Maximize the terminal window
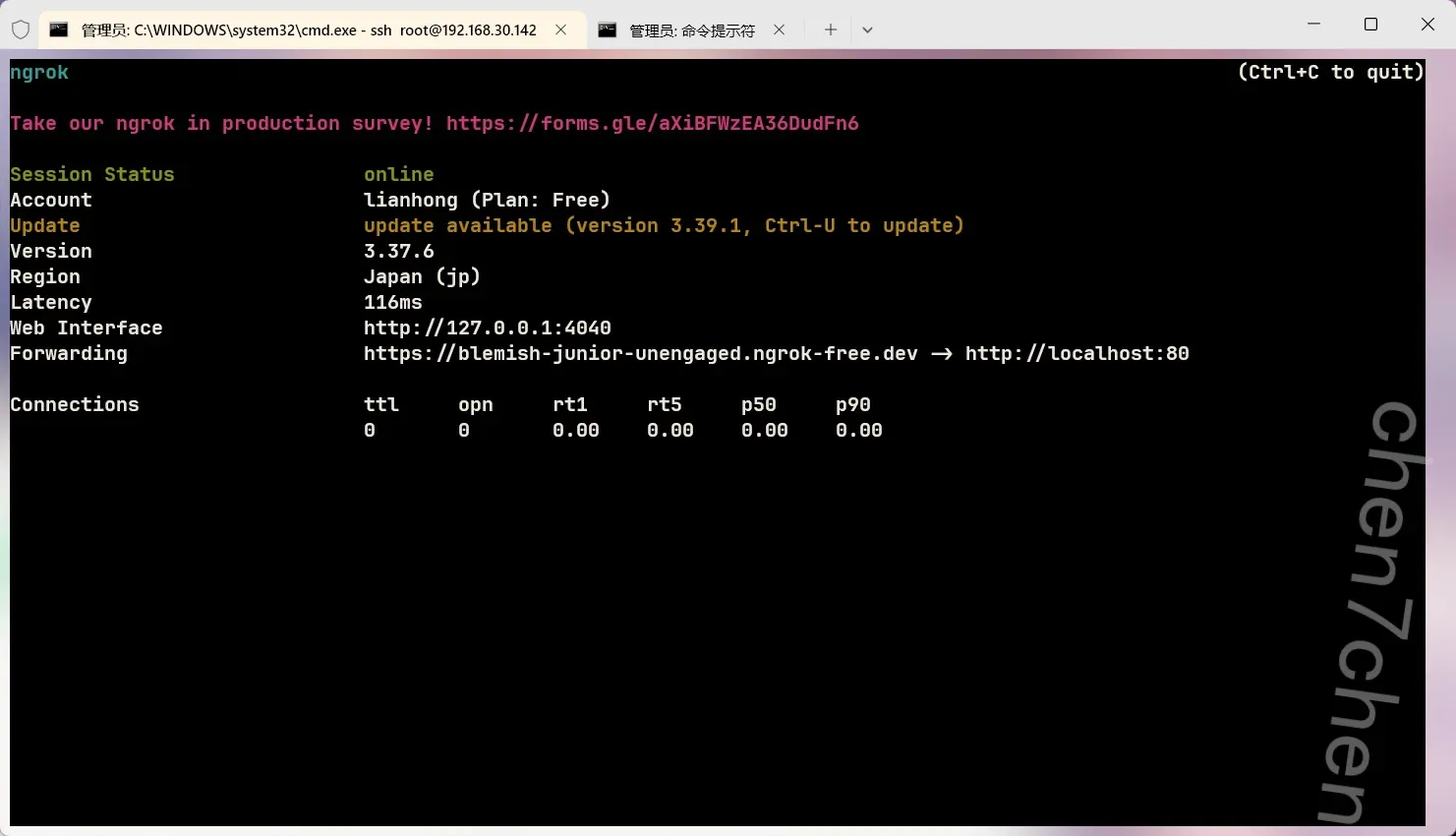 pos(1370,24)
